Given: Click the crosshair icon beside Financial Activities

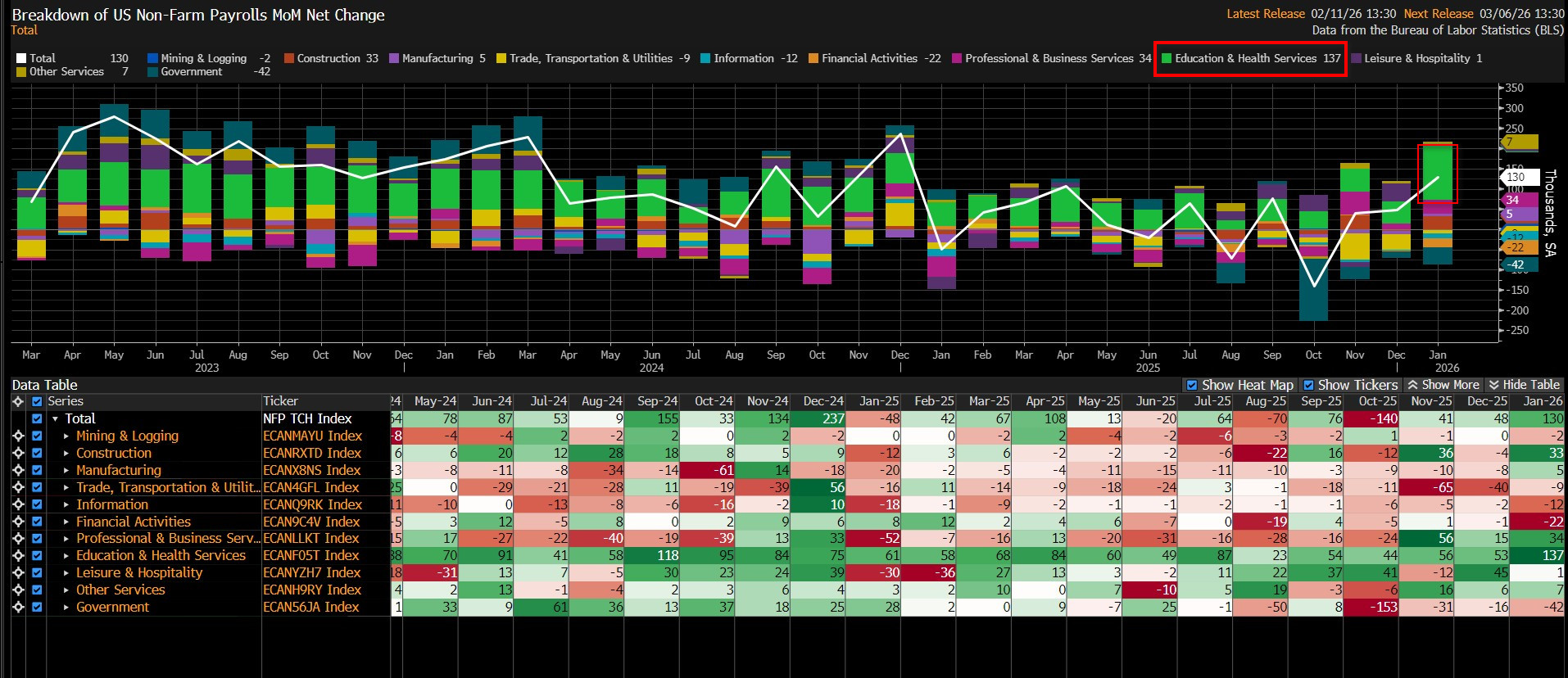Looking at the screenshot, I should 18,522.
